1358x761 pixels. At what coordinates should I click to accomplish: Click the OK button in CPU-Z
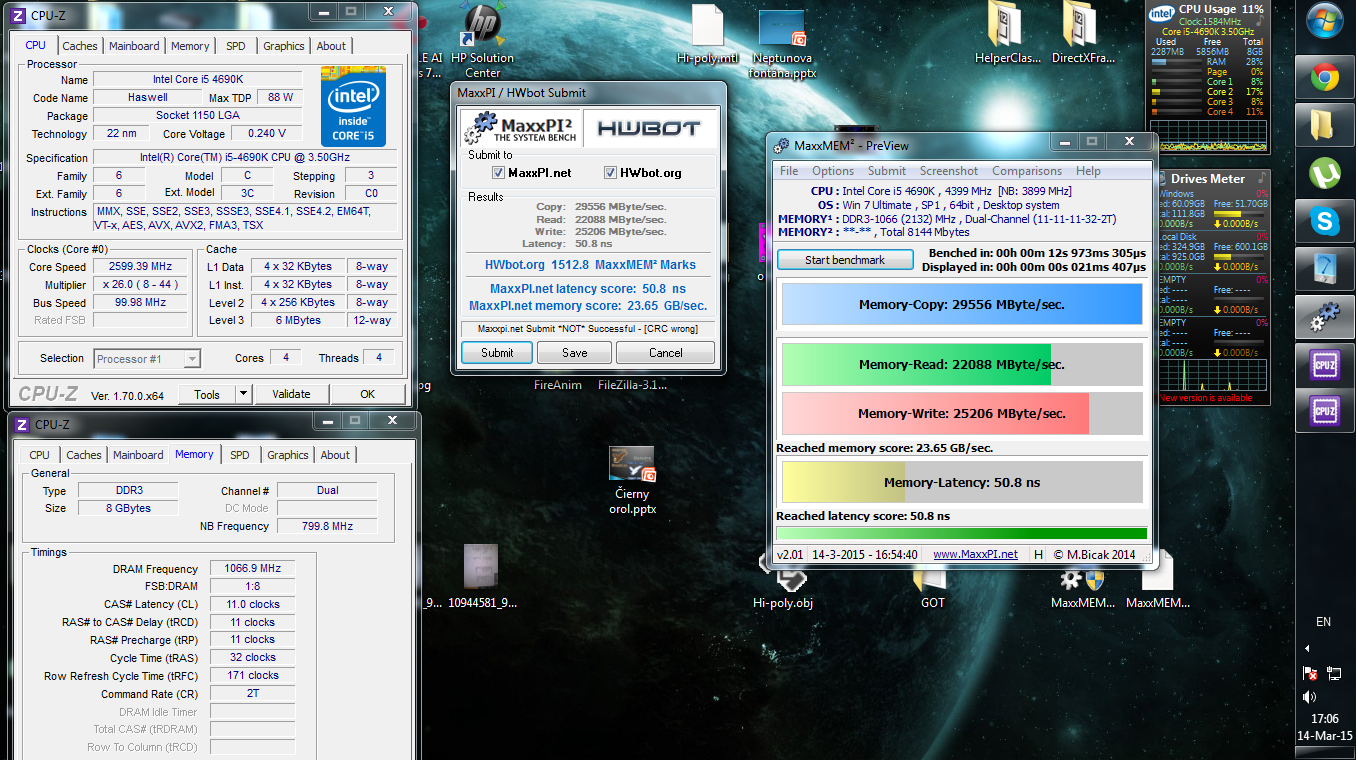(x=367, y=394)
